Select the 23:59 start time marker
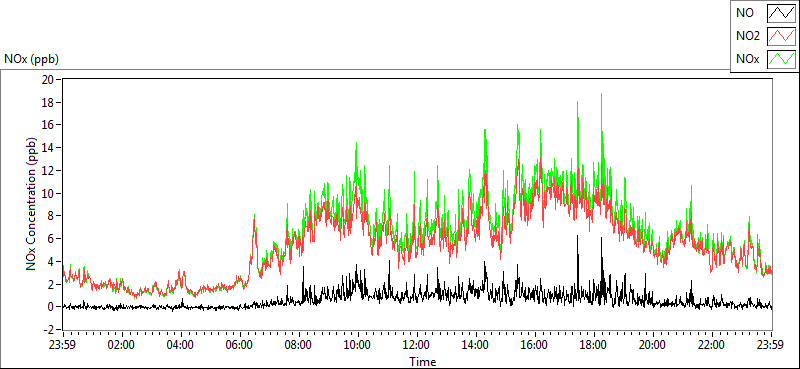 tap(62, 344)
